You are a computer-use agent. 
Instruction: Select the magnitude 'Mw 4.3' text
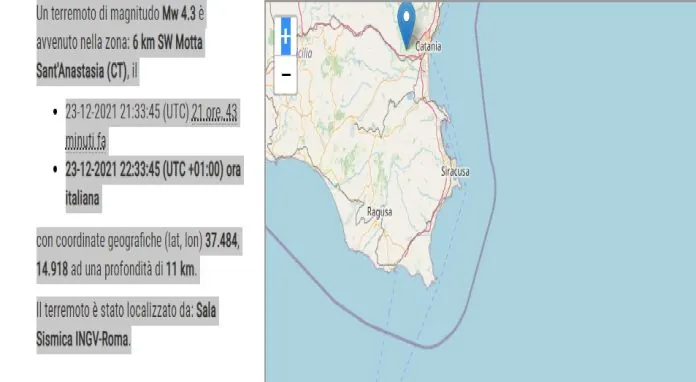[178, 14]
